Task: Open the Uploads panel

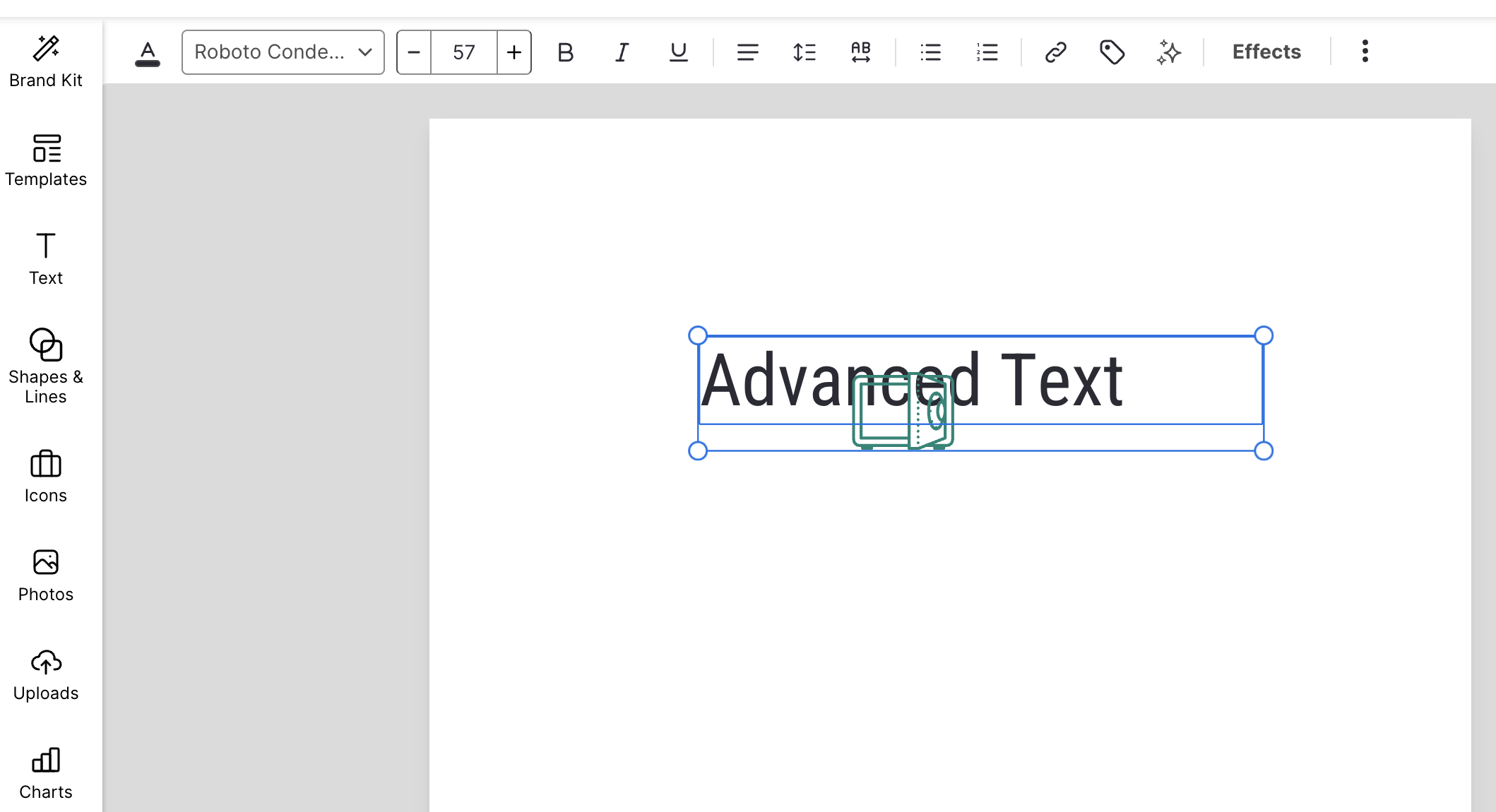Action: coord(46,675)
